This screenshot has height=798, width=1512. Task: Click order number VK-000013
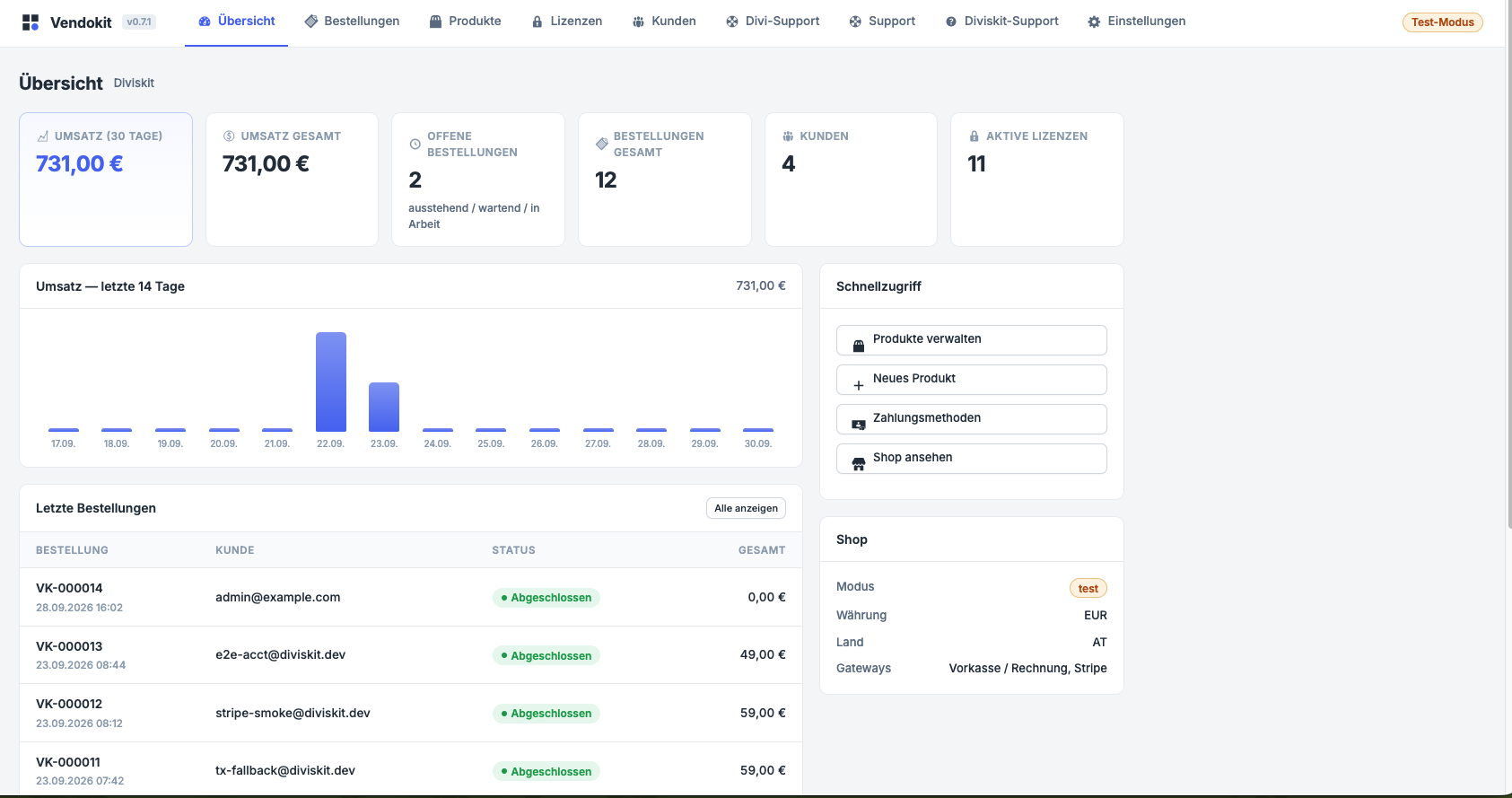pos(69,646)
